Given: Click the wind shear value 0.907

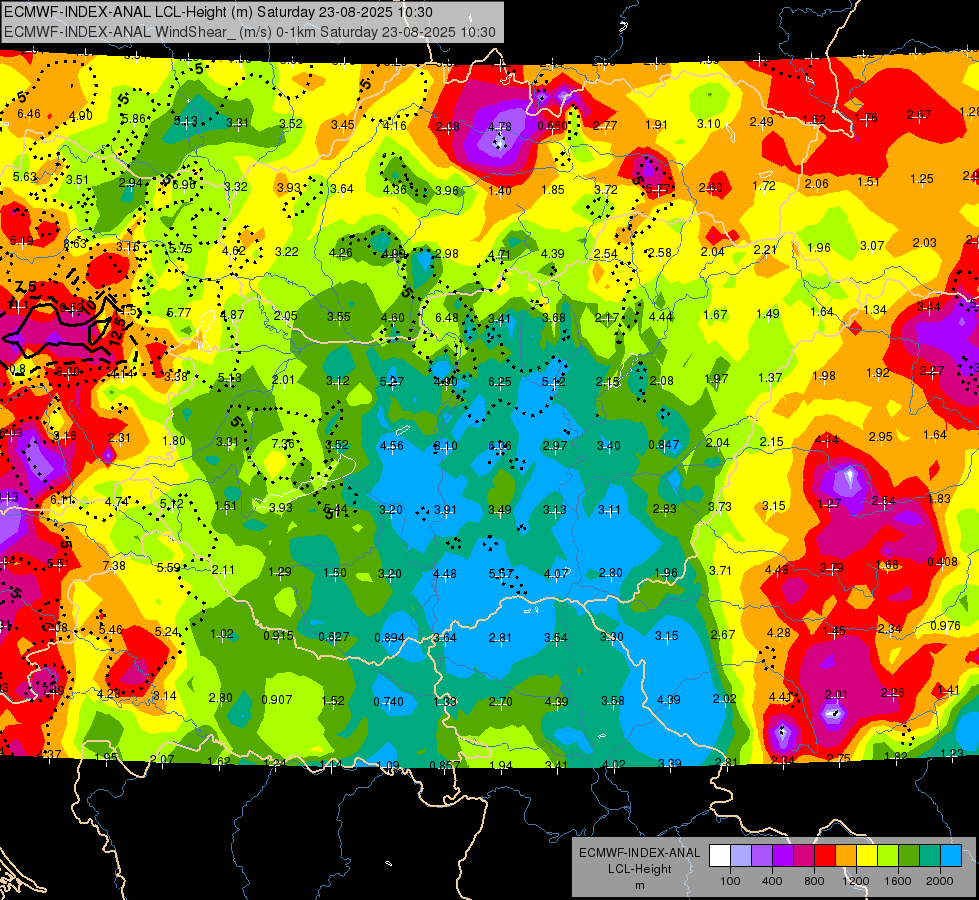Looking at the screenshot, I should 277,700.
